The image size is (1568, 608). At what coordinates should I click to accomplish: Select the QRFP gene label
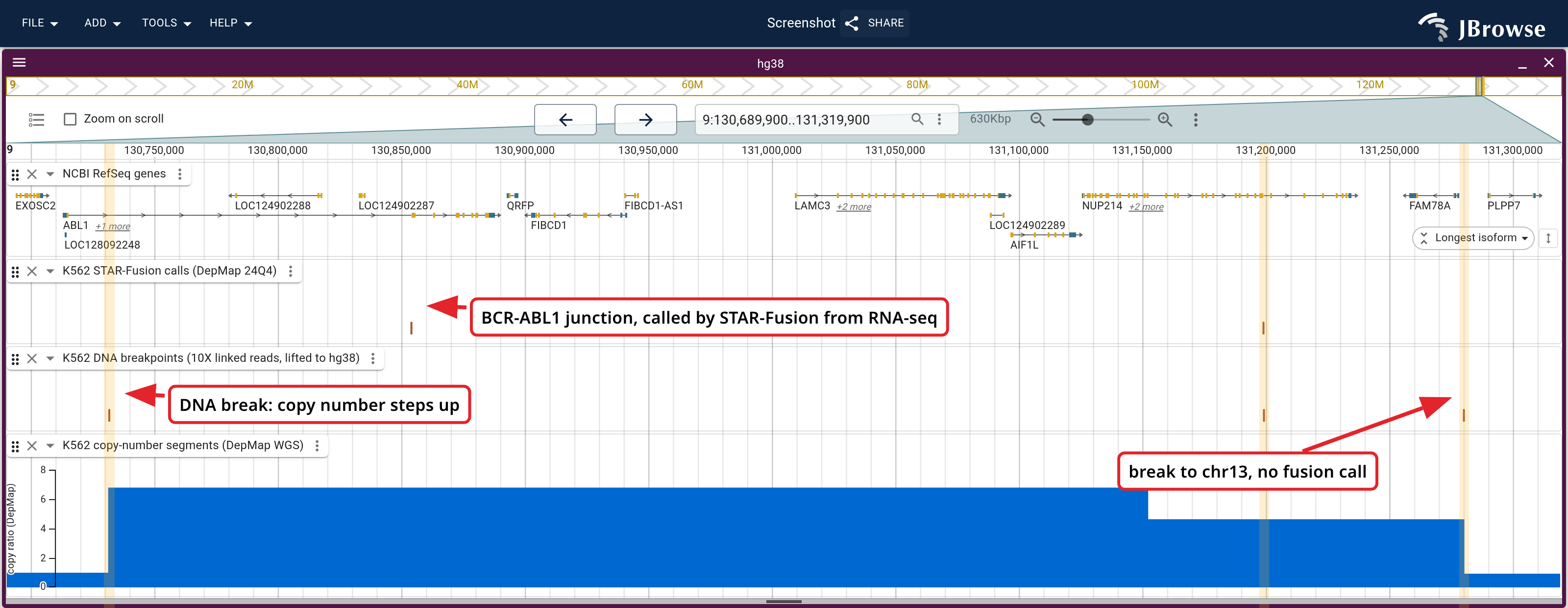[x=520, y=206]
